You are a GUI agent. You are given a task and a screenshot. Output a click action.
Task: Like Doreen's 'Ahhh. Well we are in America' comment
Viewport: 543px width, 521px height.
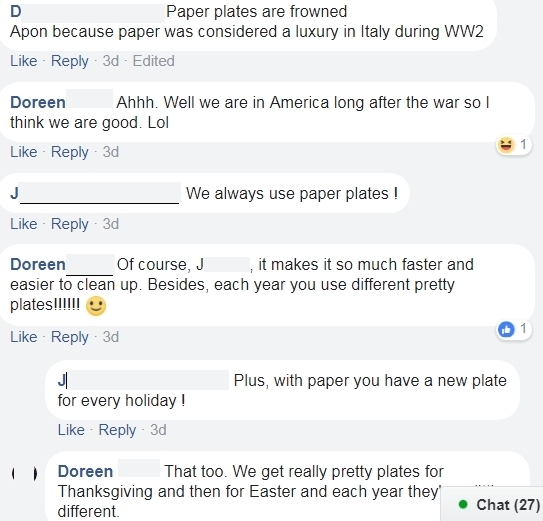(x=24, y=152)
